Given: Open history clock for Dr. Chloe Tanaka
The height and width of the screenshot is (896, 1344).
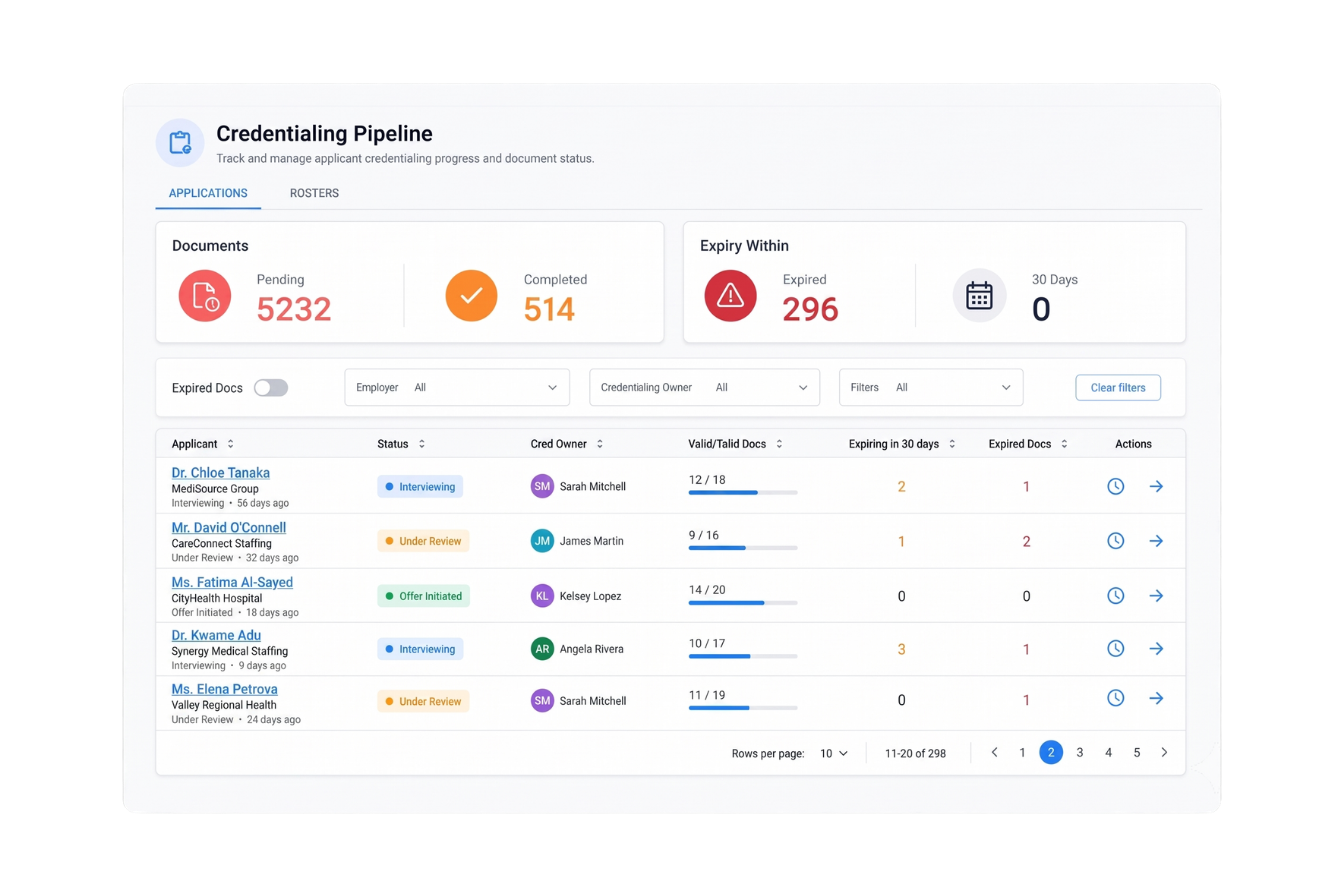Looking at the screenshot, I should [x=1116, y=486].
